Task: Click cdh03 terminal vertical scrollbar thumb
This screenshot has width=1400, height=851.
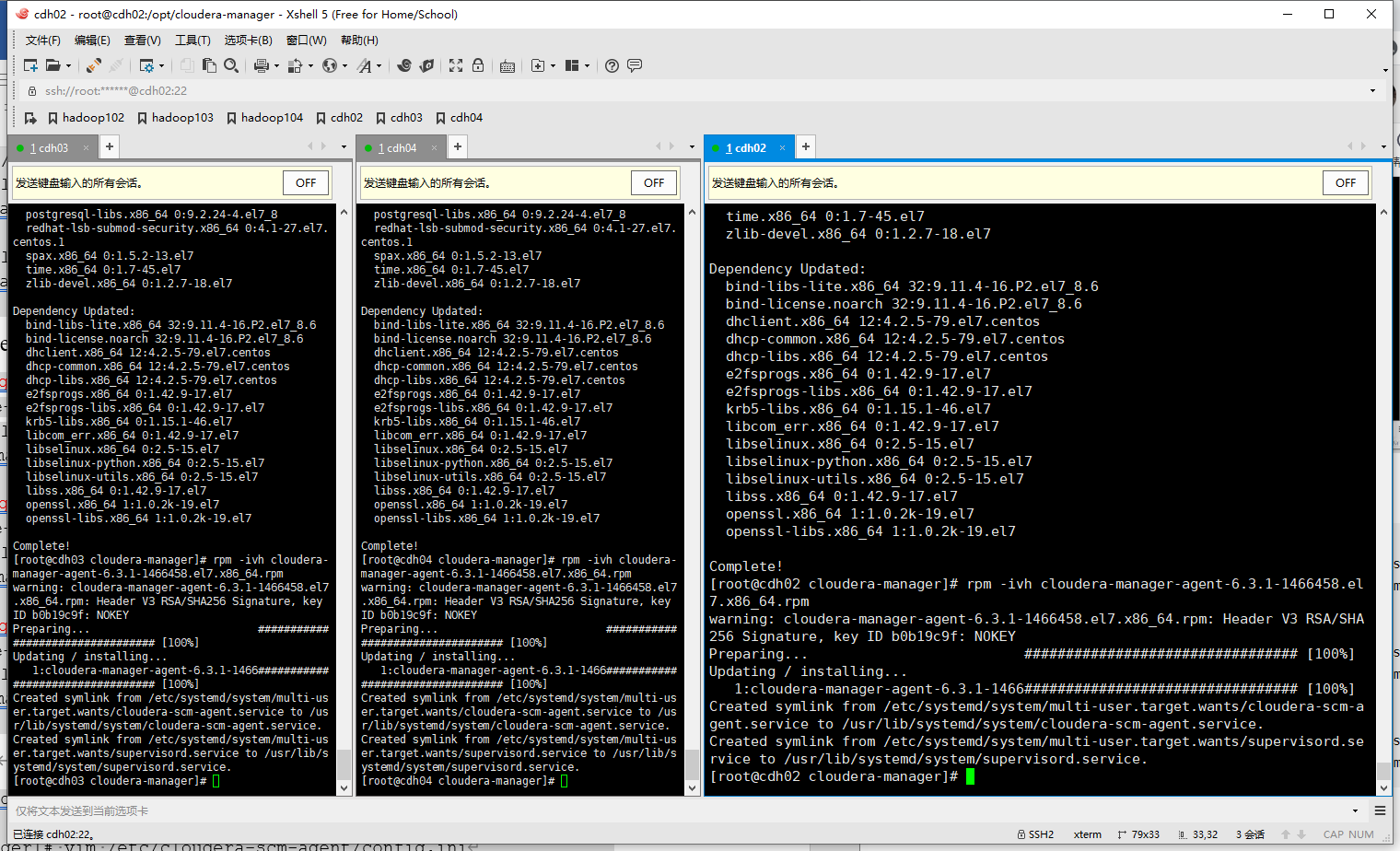Action: tap(344, 764)
